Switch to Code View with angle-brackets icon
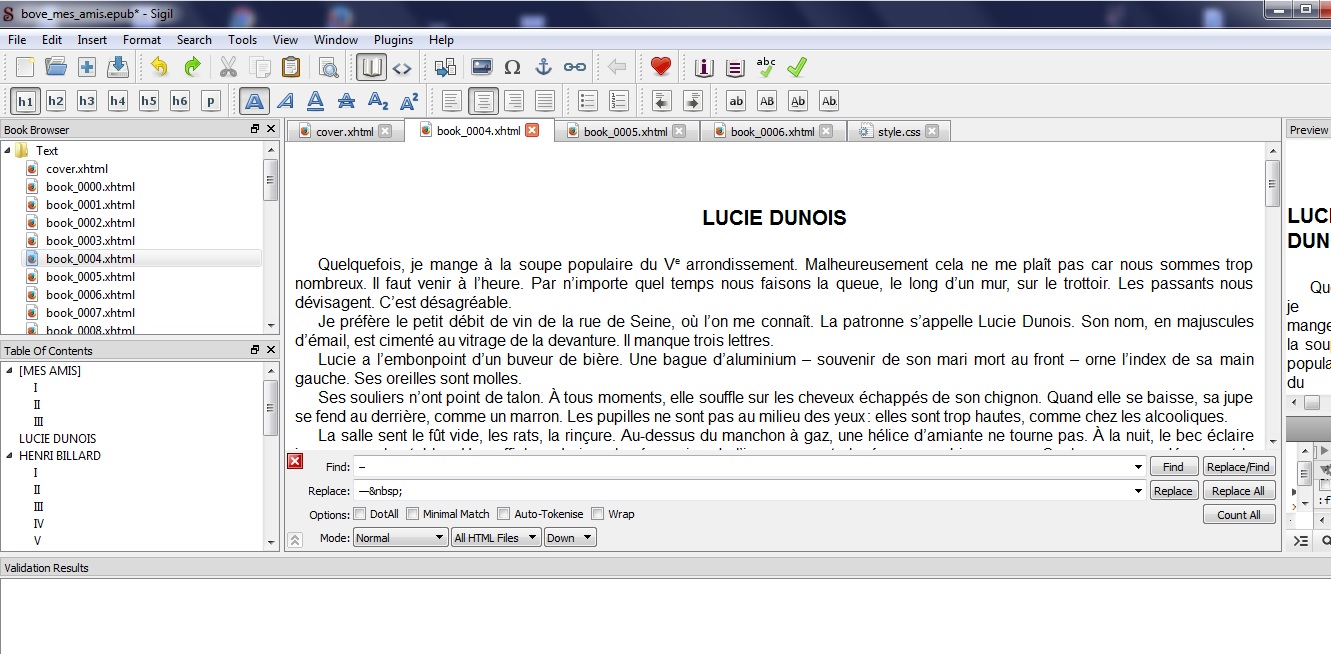Image resolution: width=1331 pixels, height=654 pixels. tap(402, 68)
